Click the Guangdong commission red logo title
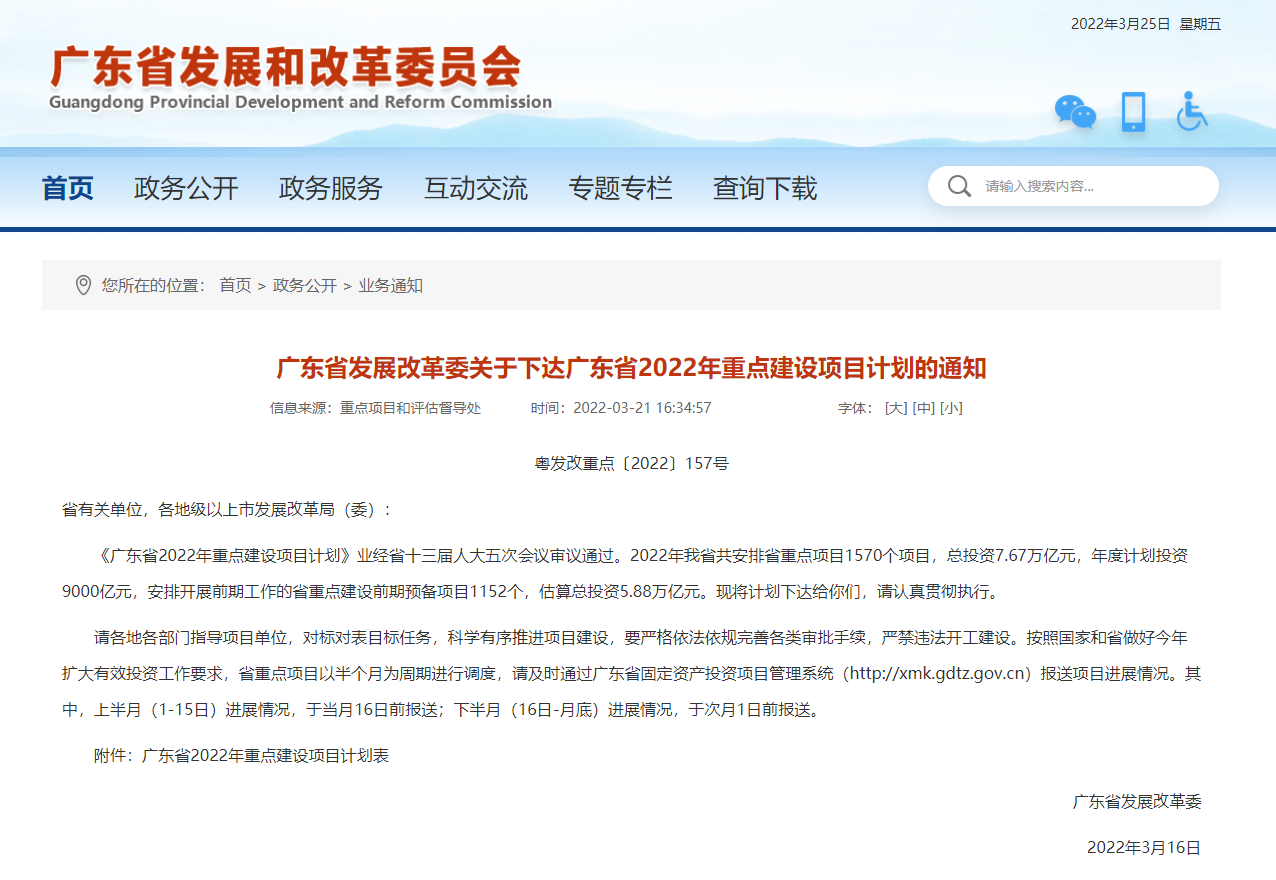 tap(285, 67)
